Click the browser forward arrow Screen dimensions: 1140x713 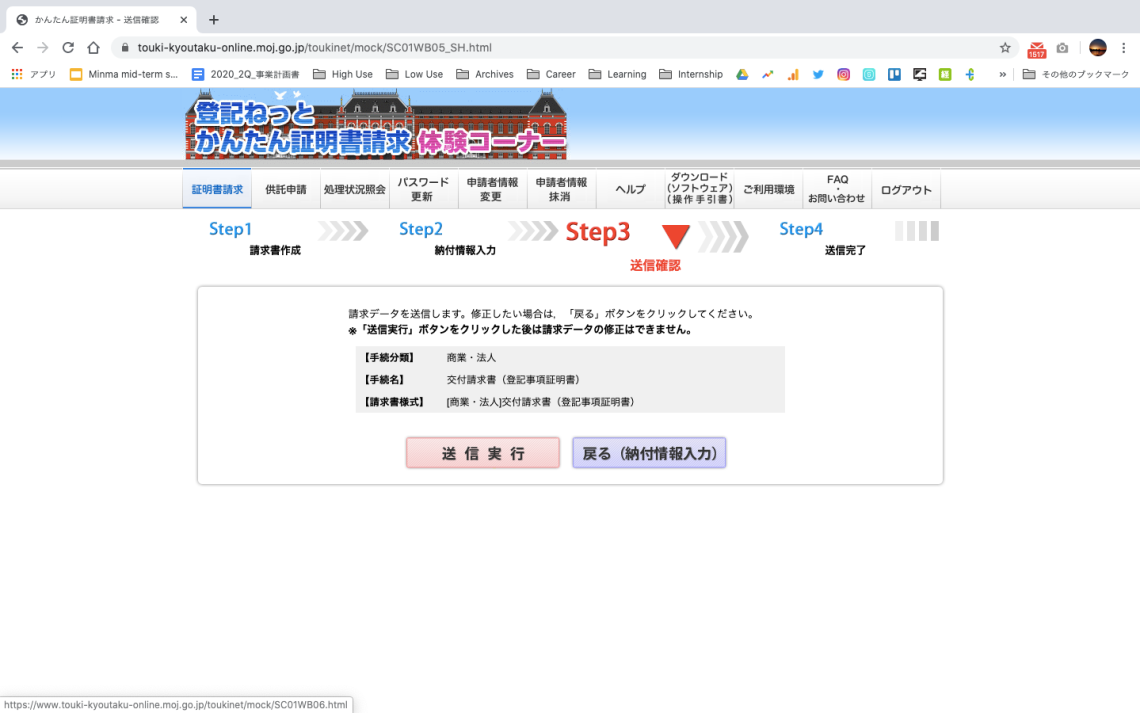43,47
